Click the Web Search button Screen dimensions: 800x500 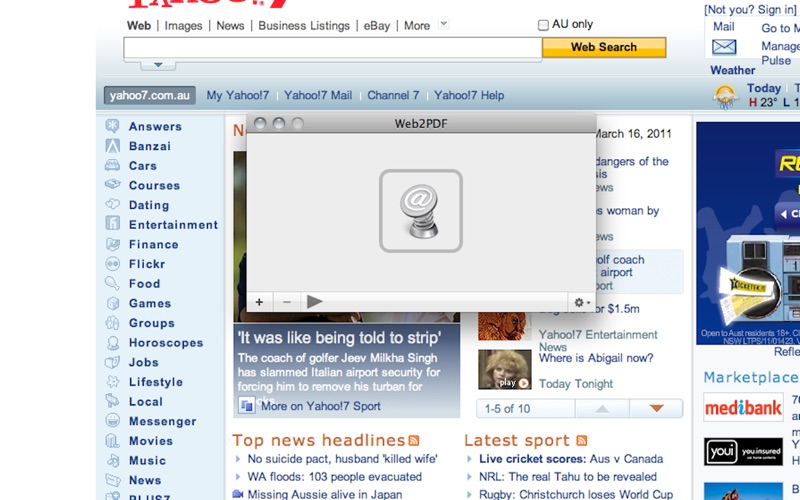click(604, 47)
